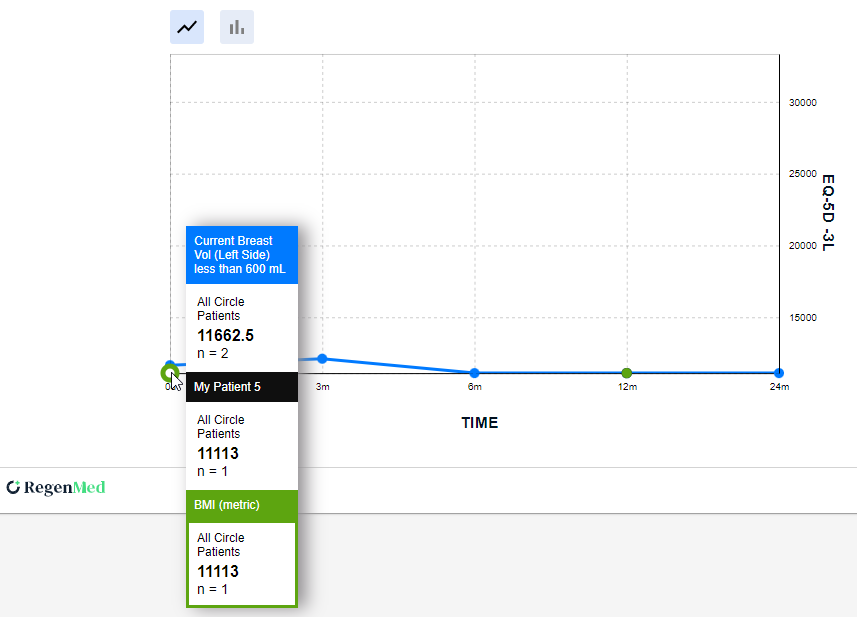Select the green data point at 12m
857x617 pixels.
pos(626,373)
